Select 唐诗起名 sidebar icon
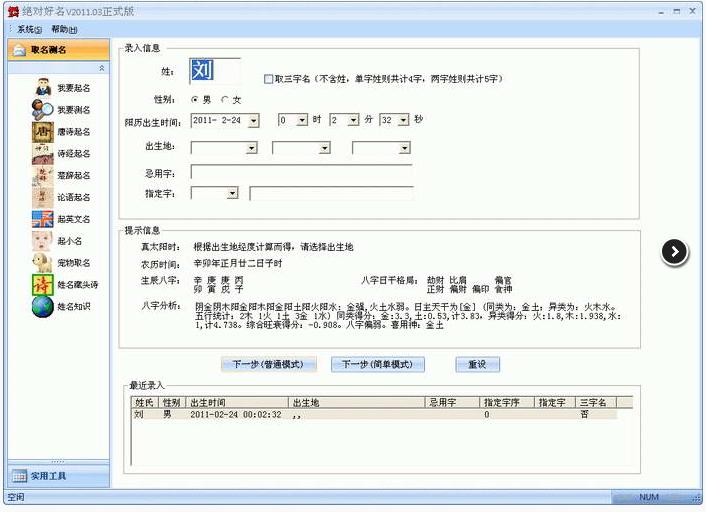 click(x=43, y=132)
